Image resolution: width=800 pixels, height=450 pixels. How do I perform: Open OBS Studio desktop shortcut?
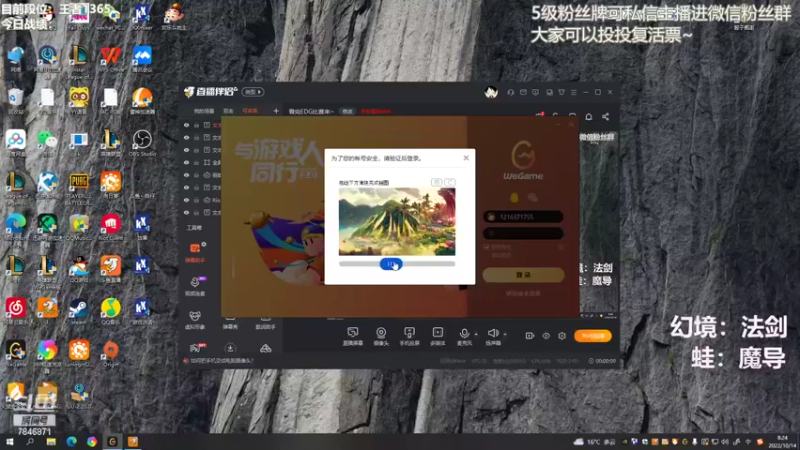pyautogui.click(x=142, y=143)
